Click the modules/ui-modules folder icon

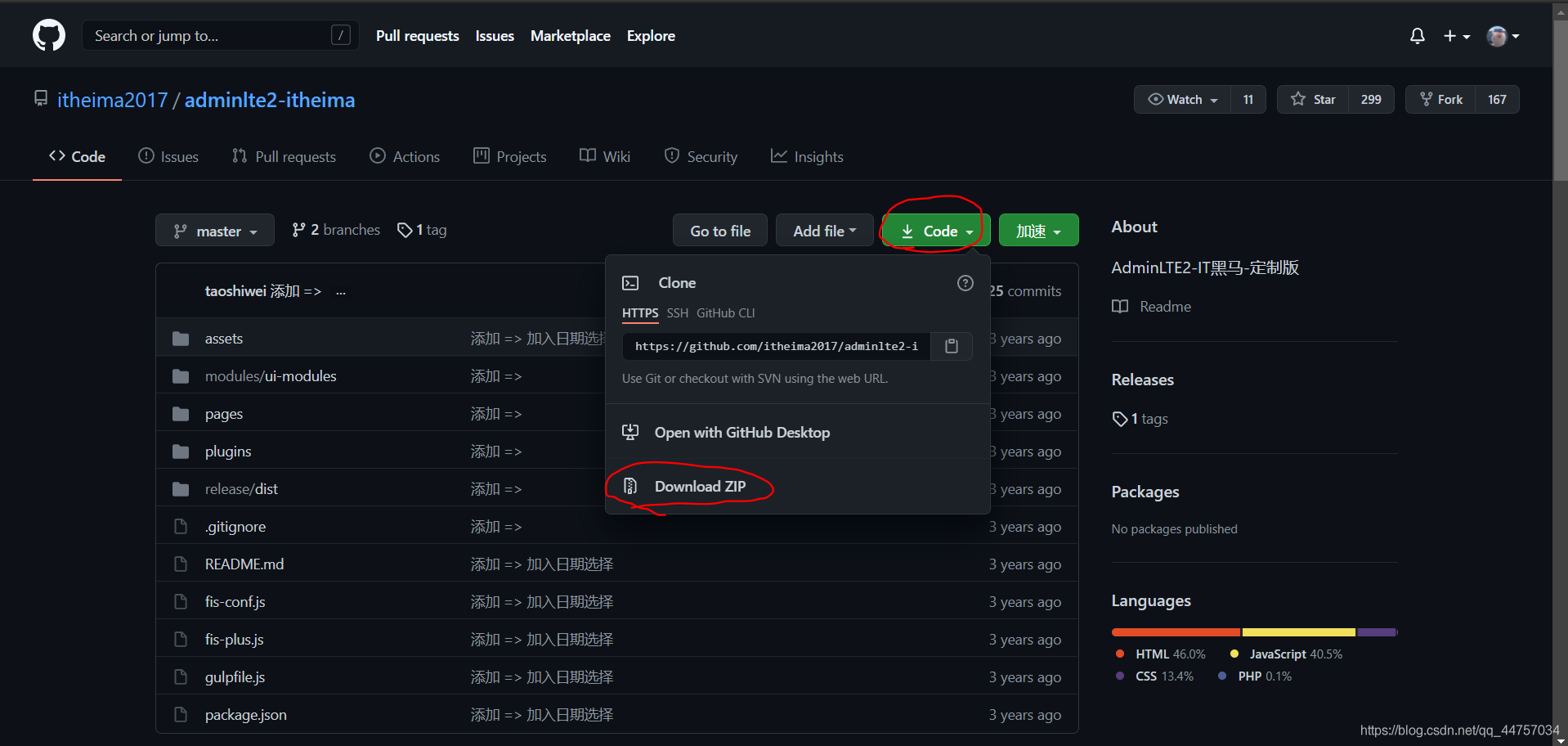(x=181, y=376)
